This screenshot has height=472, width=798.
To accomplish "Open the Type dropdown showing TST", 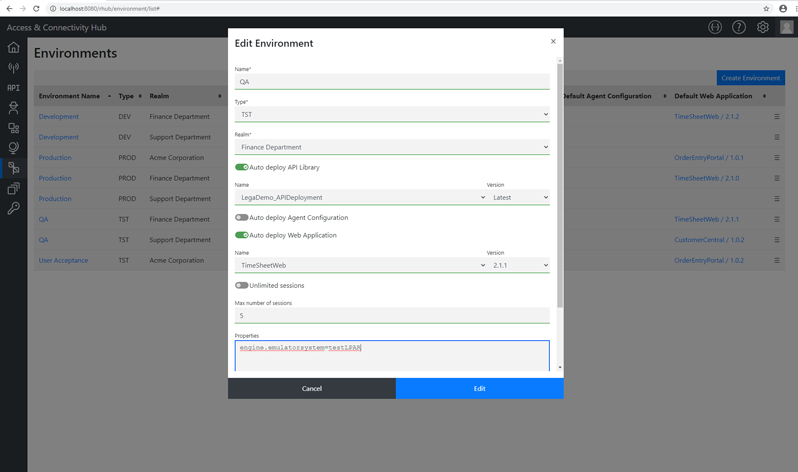I will 392,115.
